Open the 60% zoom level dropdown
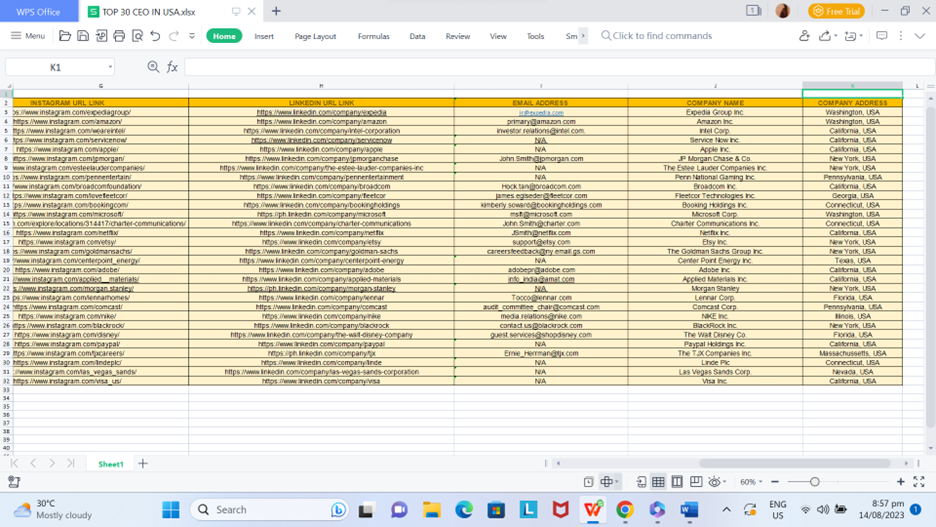The height and width of the screenshot is (527, 936). pos(752,482)
